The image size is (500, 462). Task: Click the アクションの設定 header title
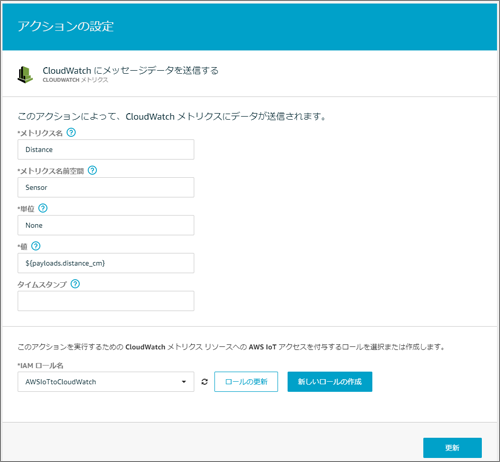66,26
